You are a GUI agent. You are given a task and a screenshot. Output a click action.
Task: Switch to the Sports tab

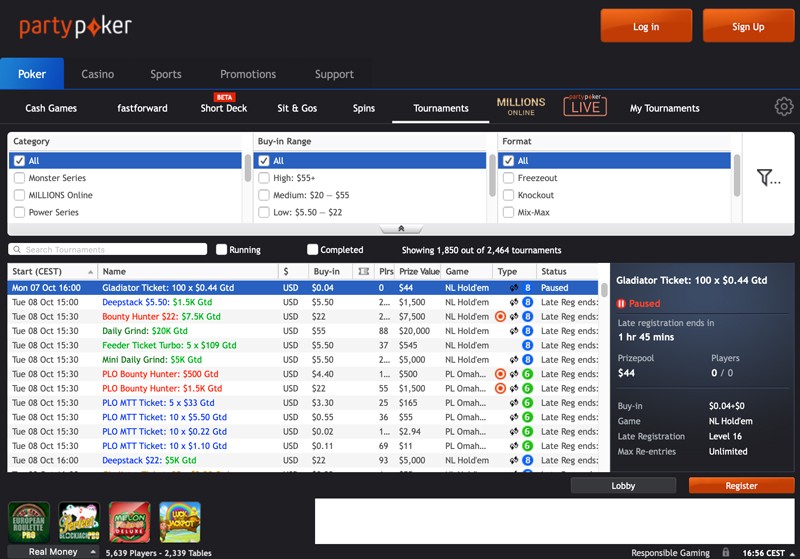(x=166, y=74)
